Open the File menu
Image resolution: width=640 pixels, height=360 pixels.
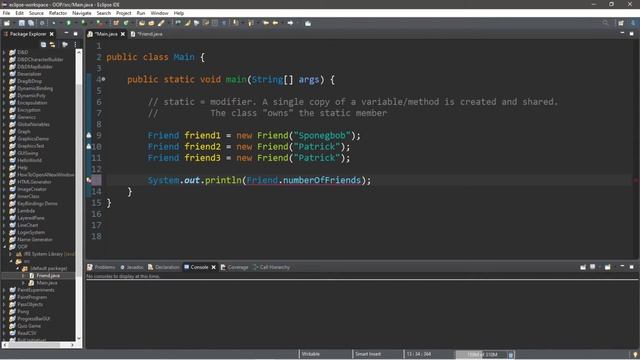[6, 13]
